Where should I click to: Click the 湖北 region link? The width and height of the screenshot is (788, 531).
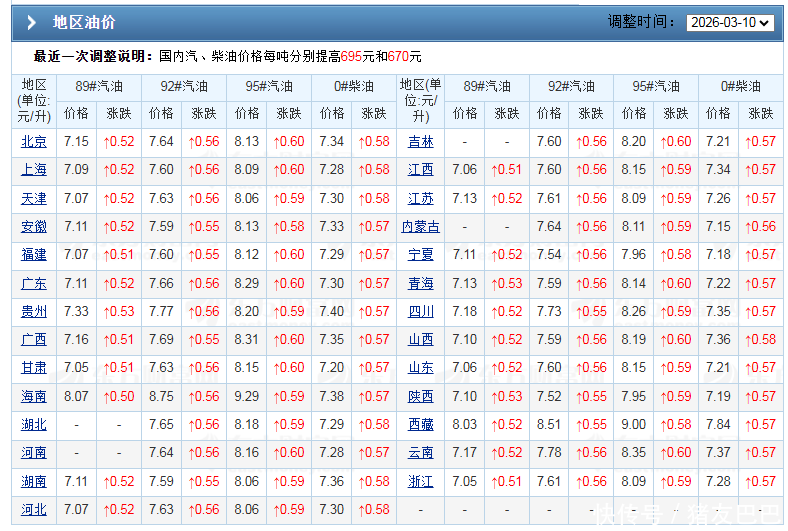click(x=34, y=425)
